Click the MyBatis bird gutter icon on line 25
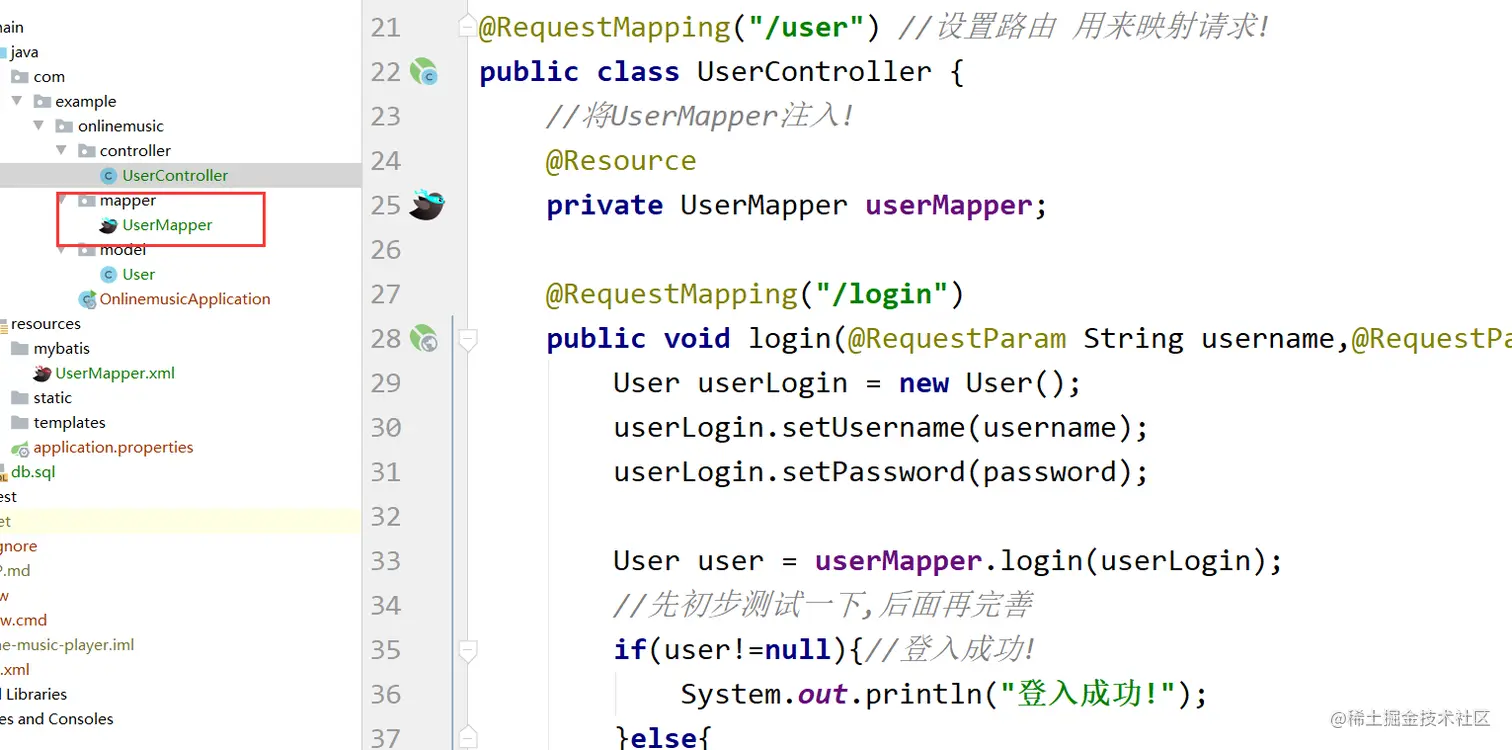 [427, 204]
